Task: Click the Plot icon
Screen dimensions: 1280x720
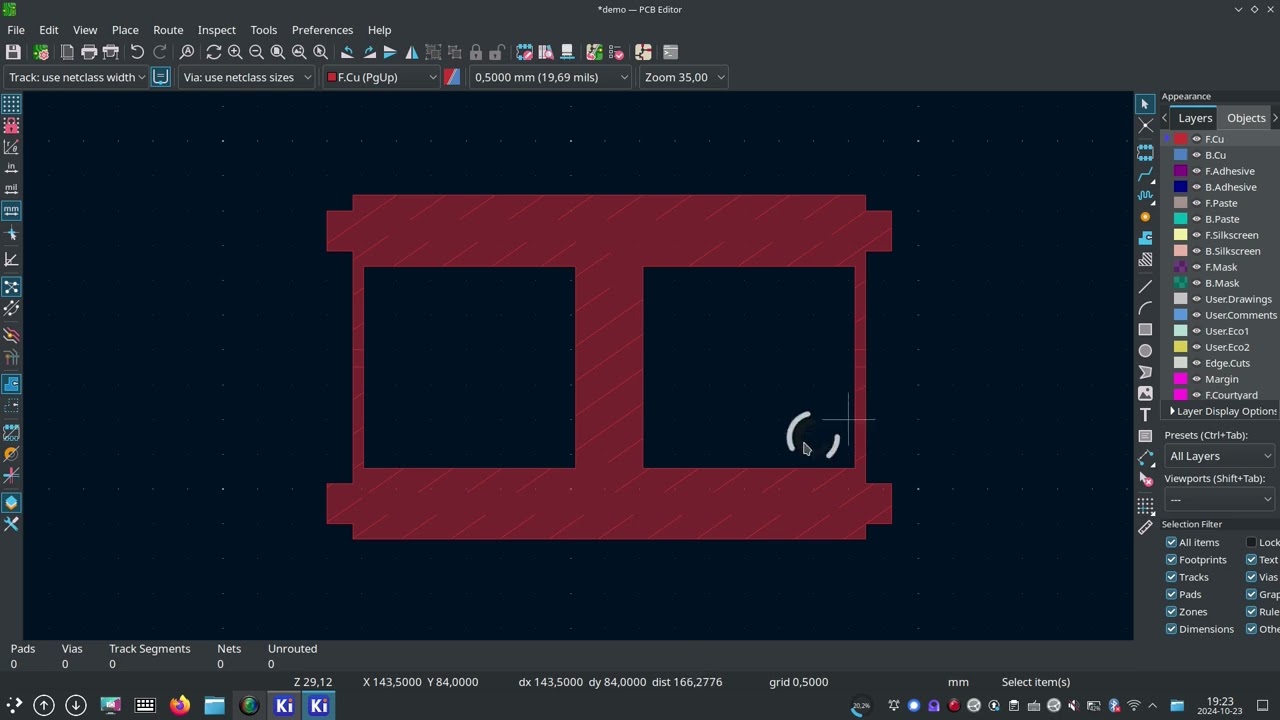Action: [111, 52]
